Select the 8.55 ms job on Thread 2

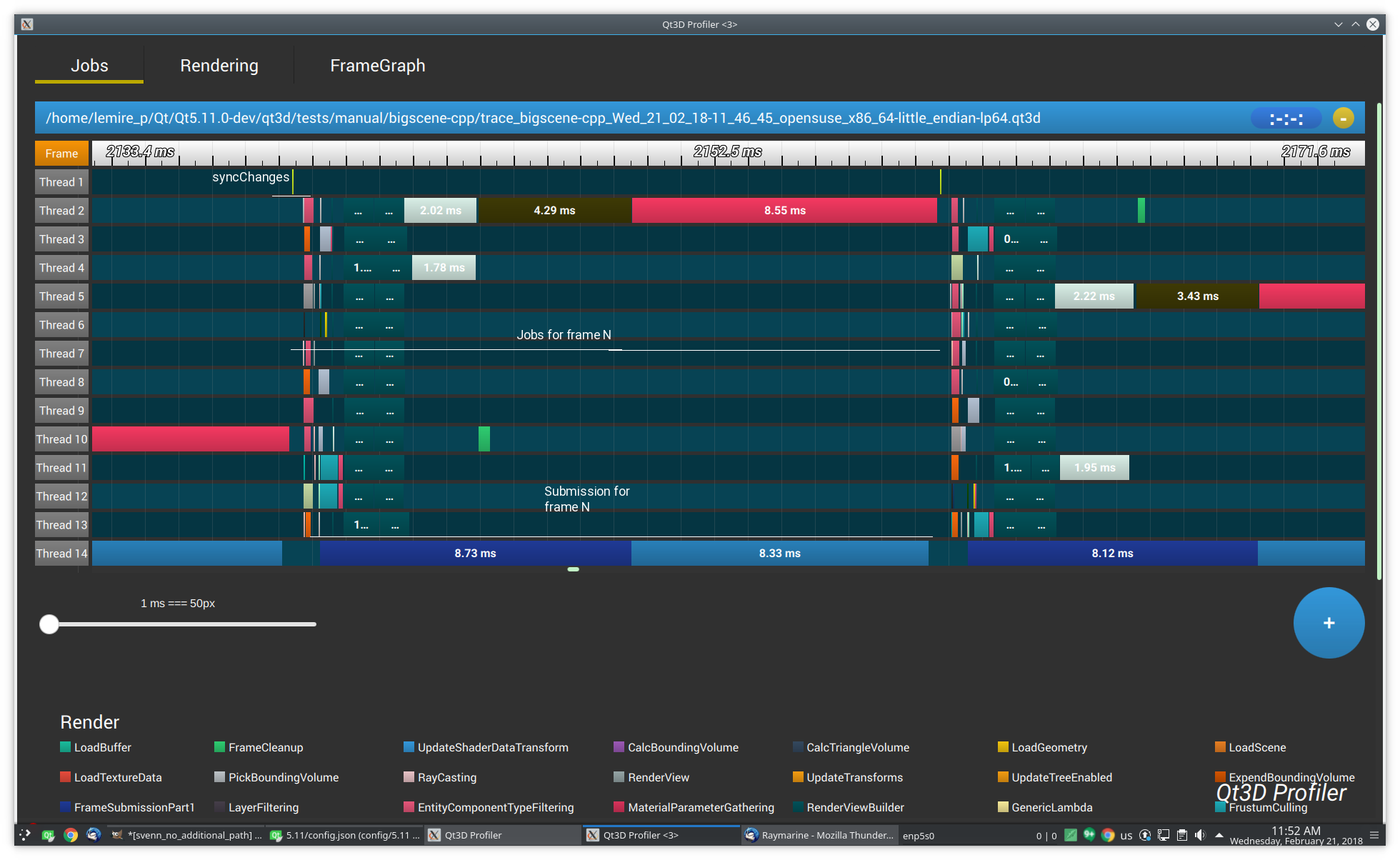[x=784, y=211]
